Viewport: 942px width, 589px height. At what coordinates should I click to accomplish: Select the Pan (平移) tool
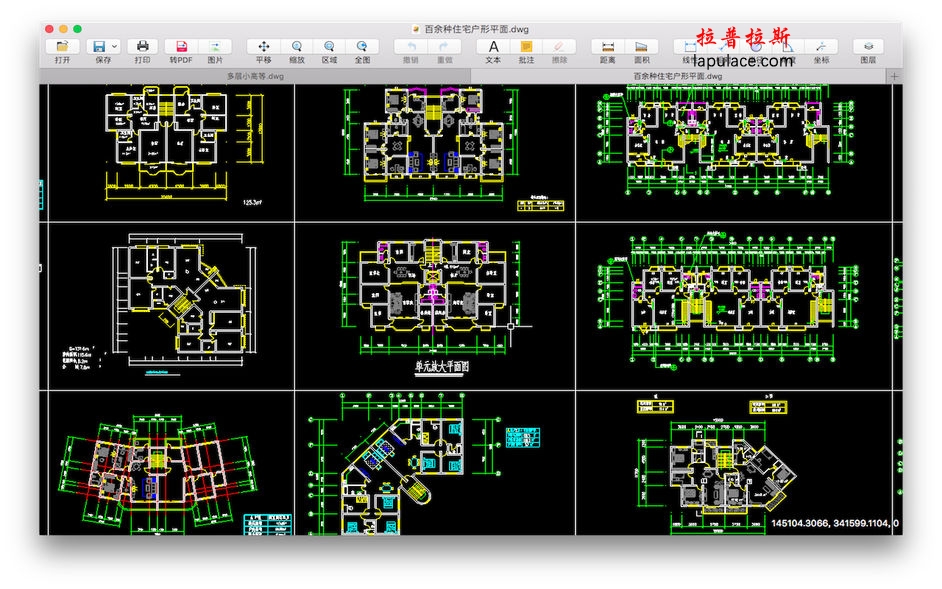[x=264, y=46]
